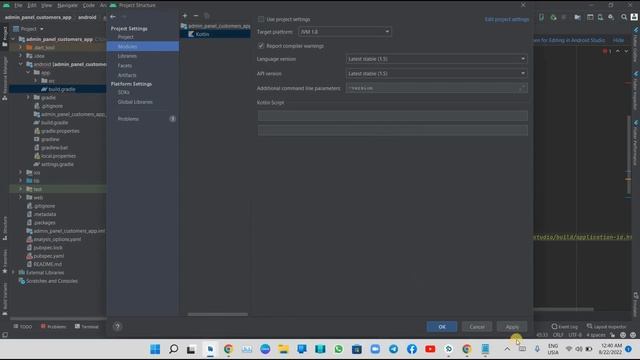Viewport: 640px width, 360px height.
Task: Click Additional command line parameters field
Action: click(436, 88)
